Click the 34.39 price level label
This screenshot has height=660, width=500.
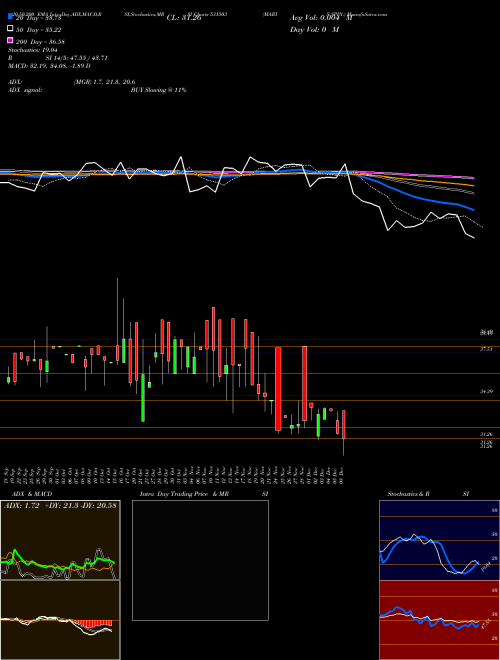(x=487, y=391)
